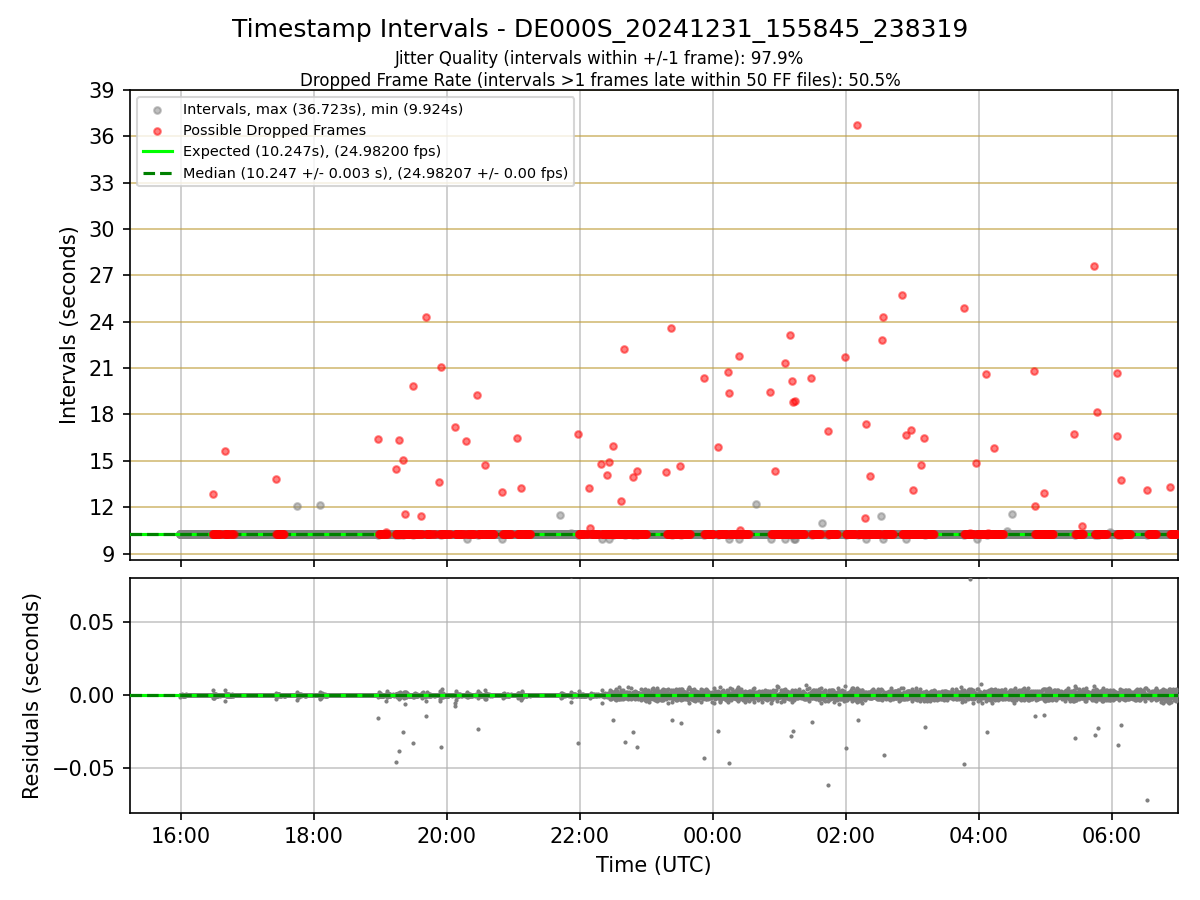Click the x-axis tick label '02:00'
The height and width of the screenshot is (900, 1200).
coord(846,835)
